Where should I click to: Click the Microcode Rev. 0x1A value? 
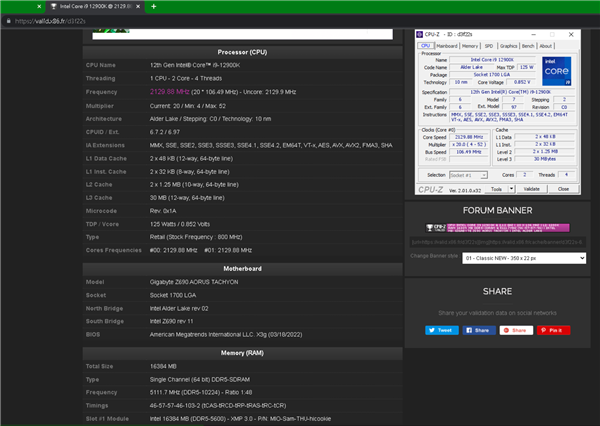click(x=163, y=211)
